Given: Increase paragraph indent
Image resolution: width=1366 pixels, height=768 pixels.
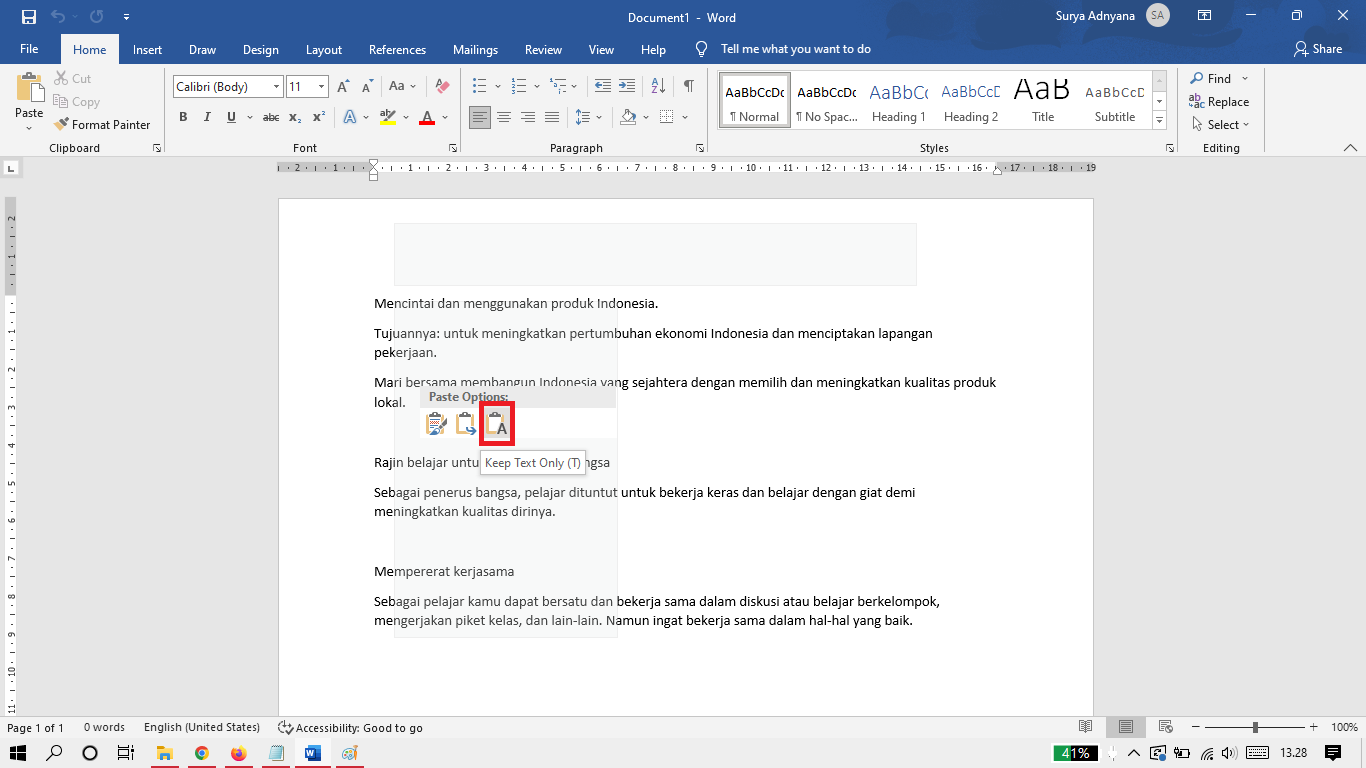Looking at the screenshot, I should [x=626, y=87].
